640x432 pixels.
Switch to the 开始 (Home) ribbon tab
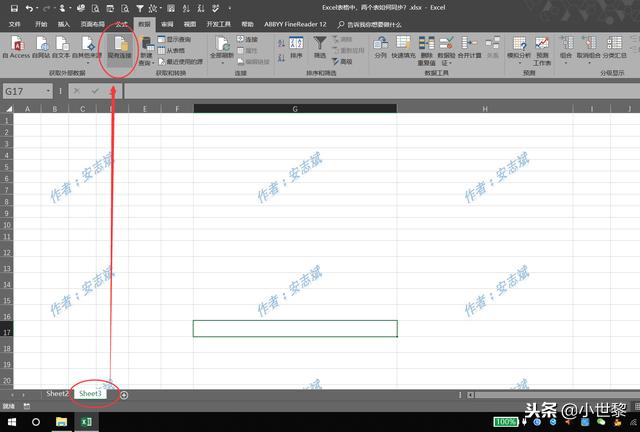click(41, 24)
